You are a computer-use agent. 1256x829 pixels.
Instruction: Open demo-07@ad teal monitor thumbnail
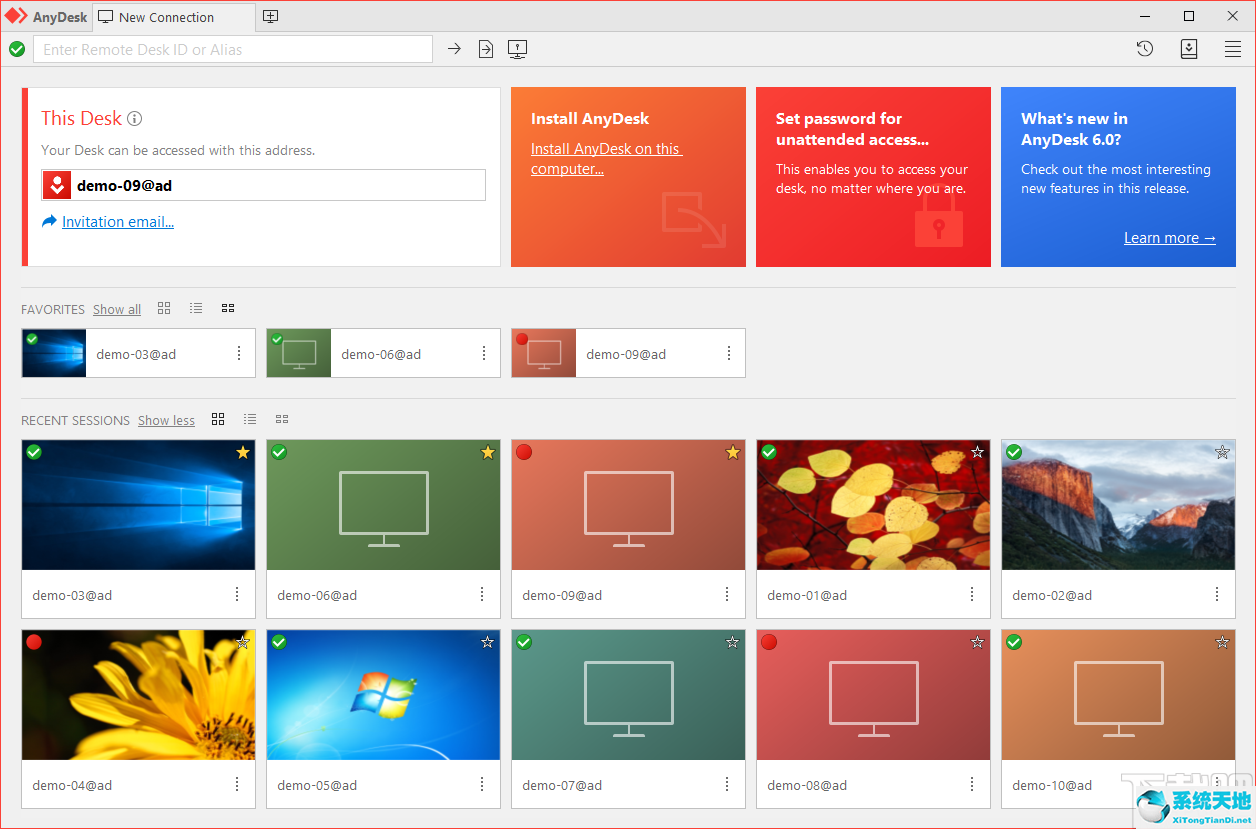tap(628, 695)
